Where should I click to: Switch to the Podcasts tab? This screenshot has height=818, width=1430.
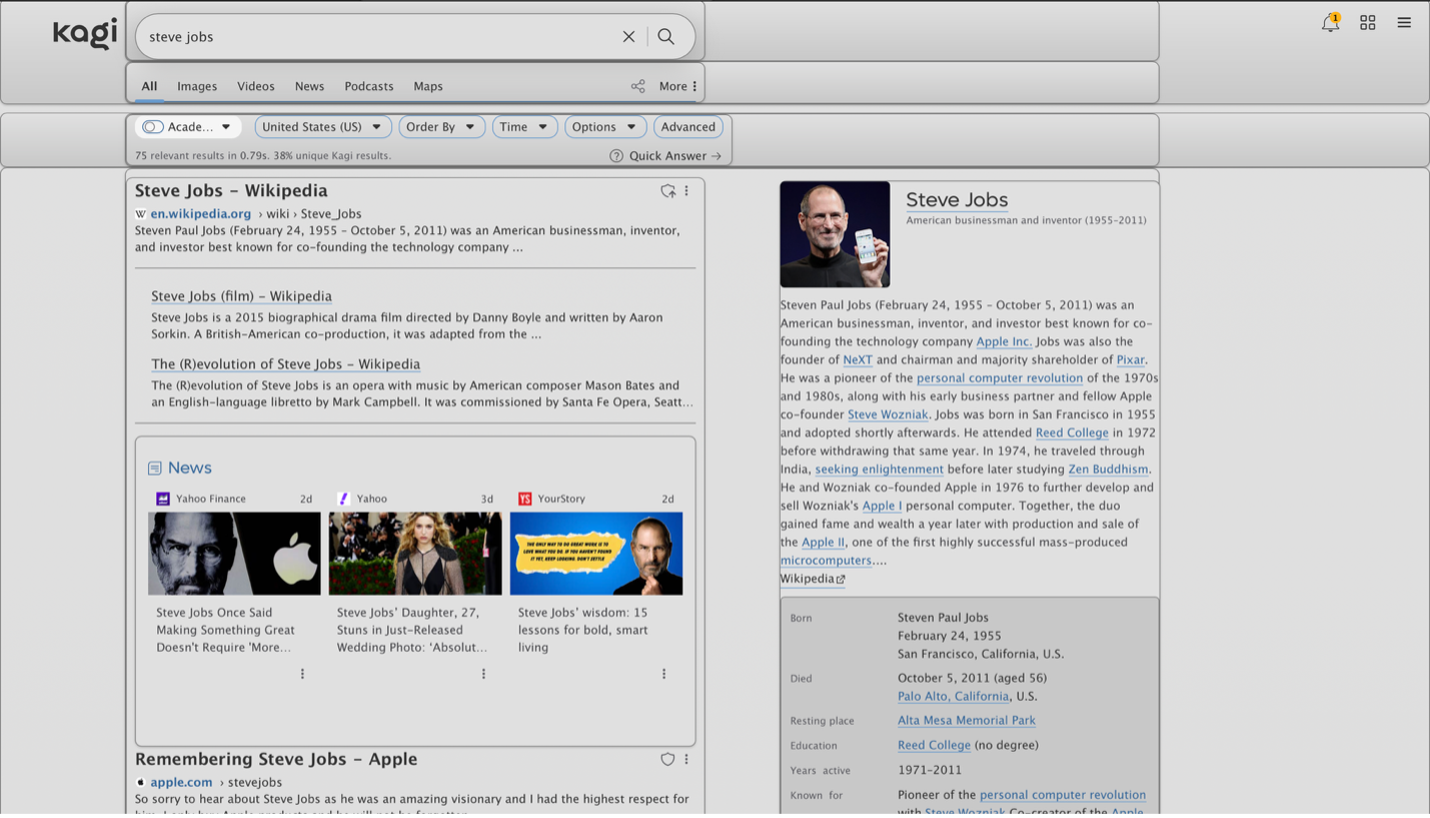(x=369, y=87)
